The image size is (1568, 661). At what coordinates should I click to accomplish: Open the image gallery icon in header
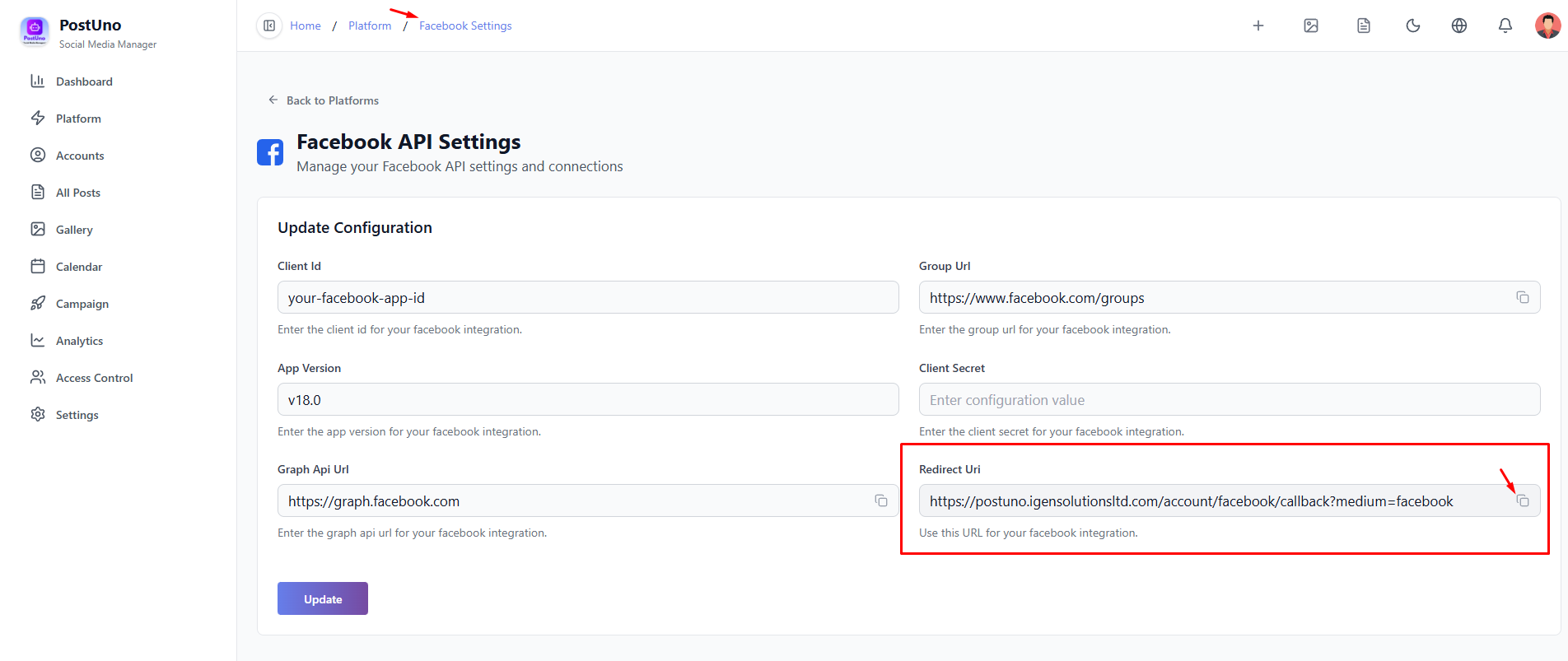coord(1310,26)
